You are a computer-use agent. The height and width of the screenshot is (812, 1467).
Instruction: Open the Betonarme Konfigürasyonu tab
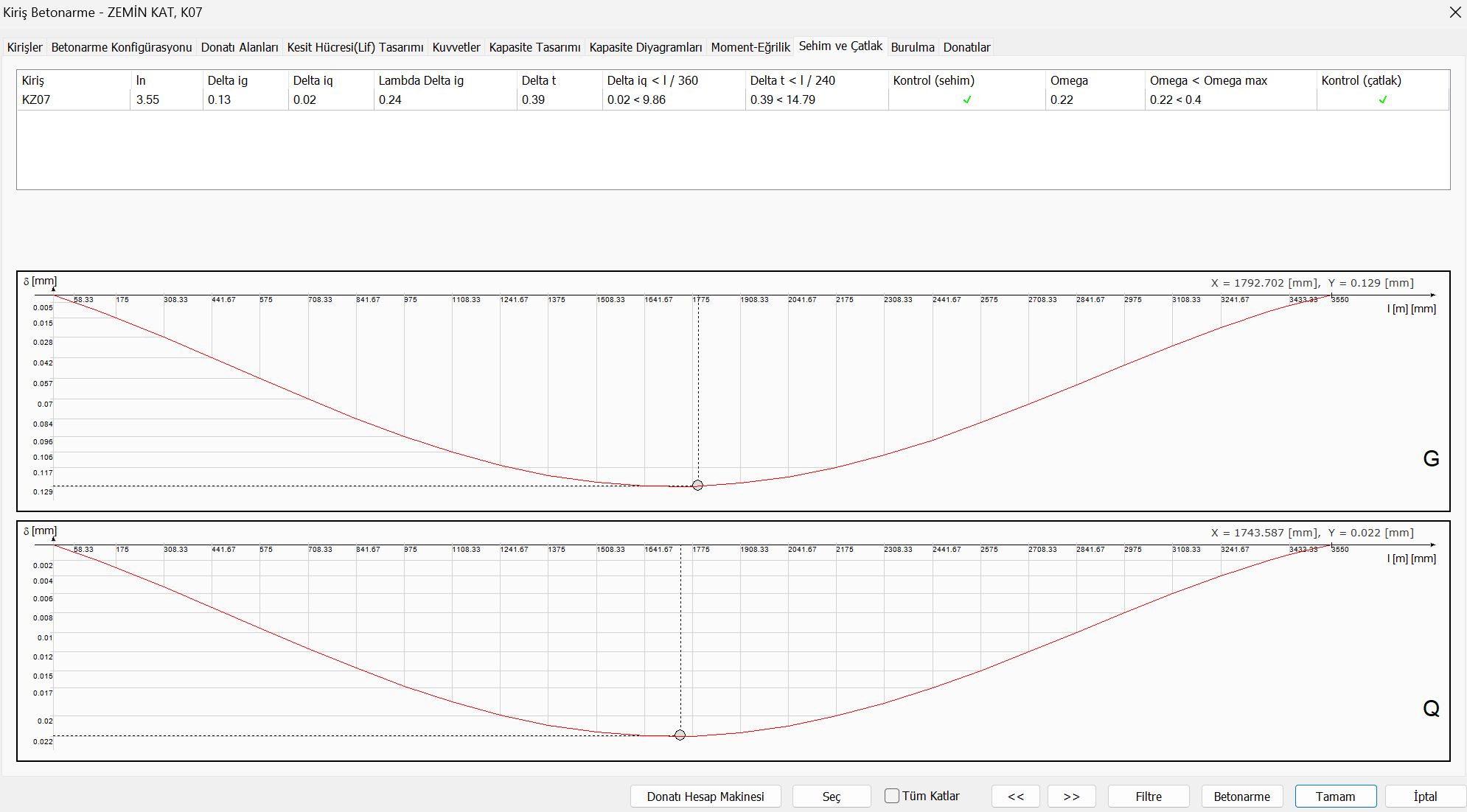pyautogui.click(x=122, y=47)
